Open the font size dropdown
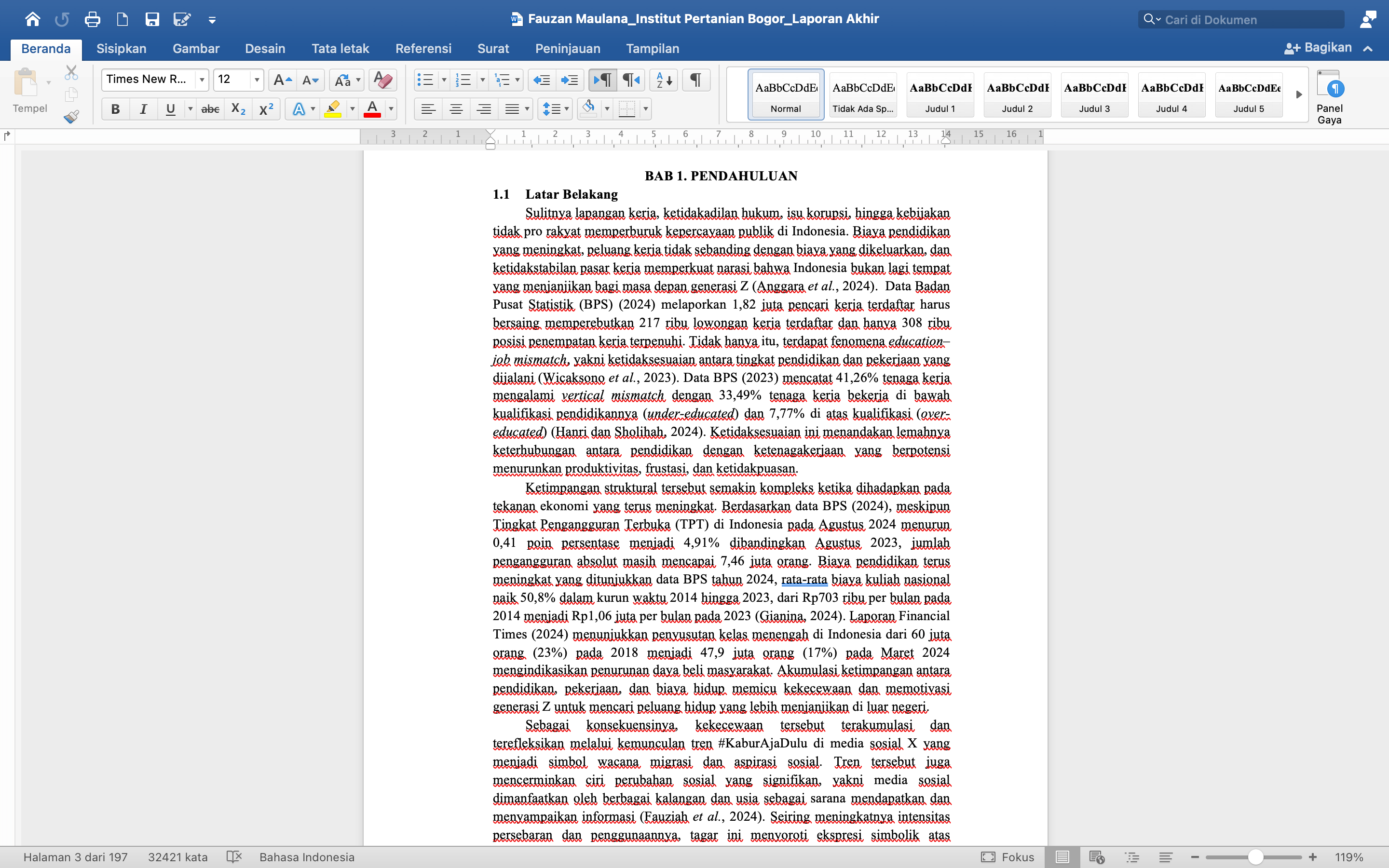This screenshot has width=1389, height=868. 257,80
